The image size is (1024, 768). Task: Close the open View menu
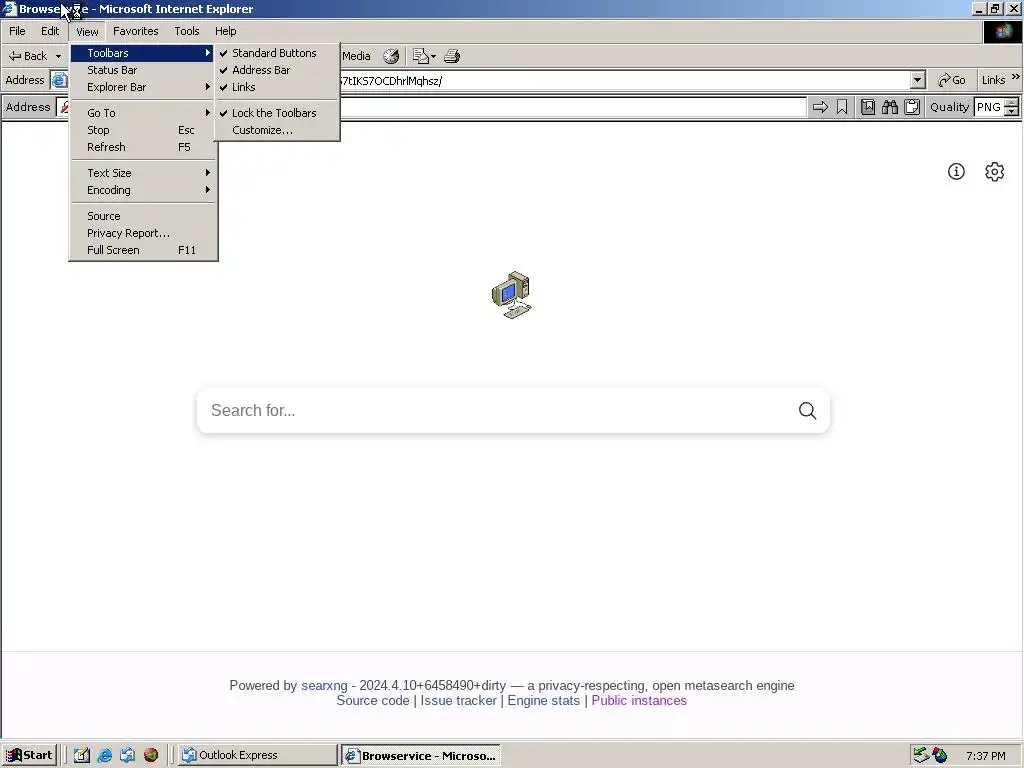coord(87,31)
